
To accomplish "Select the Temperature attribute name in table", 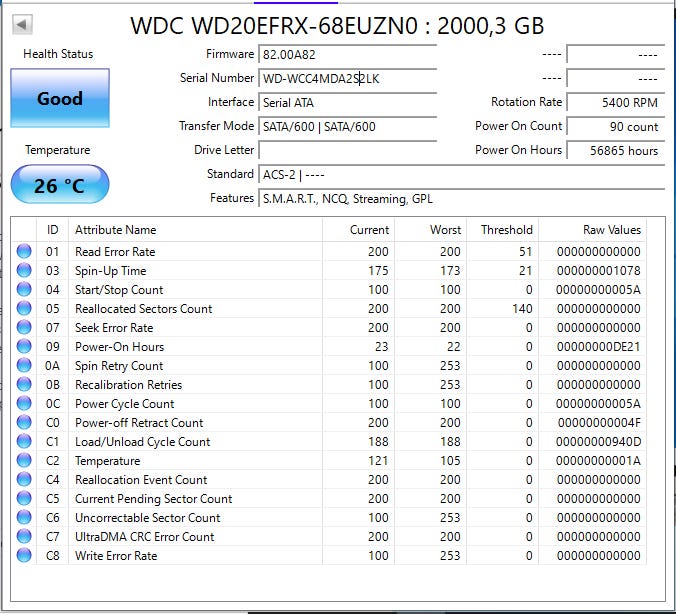I will pyautogui.click(x=108, y=460).
